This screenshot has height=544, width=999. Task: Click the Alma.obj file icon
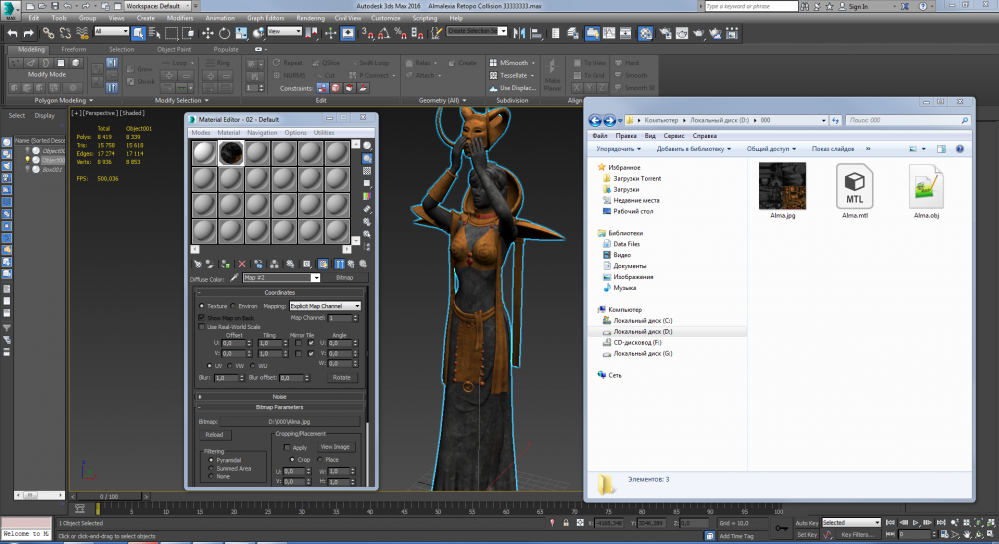(926, 185)
